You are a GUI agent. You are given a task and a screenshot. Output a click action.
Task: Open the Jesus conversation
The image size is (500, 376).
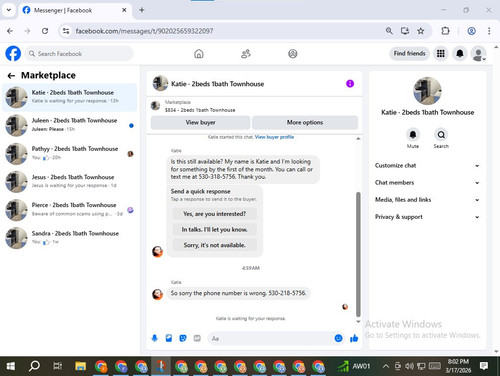click(x=69, y=182)
